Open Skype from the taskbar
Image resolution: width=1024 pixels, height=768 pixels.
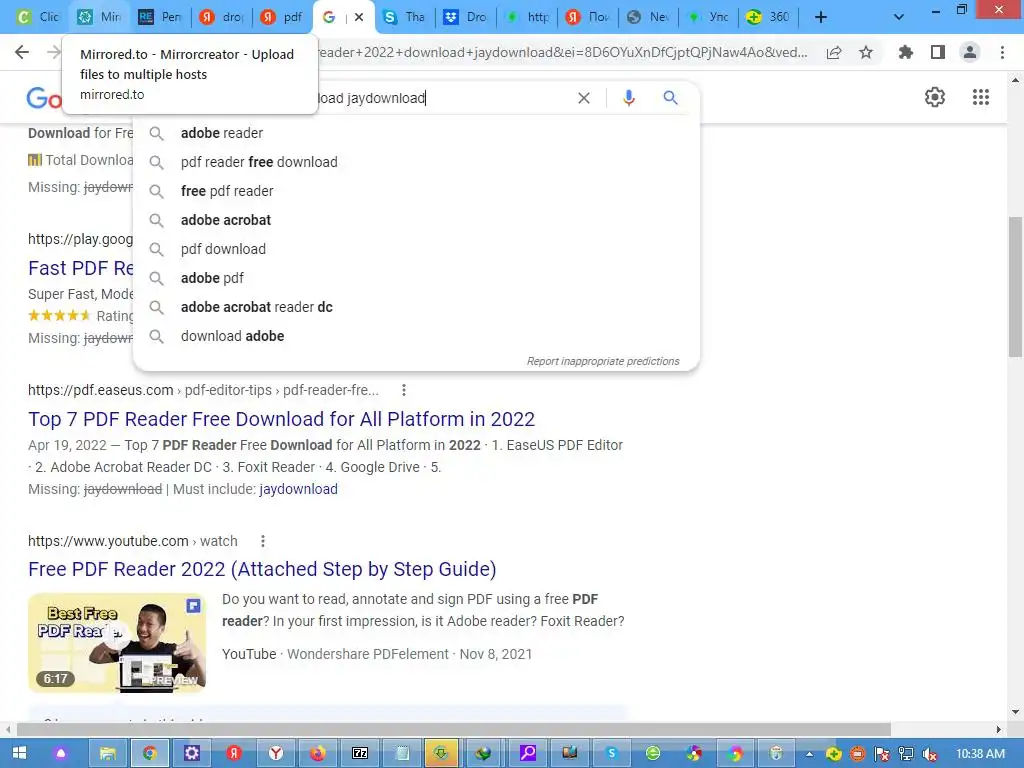point(612,753)
